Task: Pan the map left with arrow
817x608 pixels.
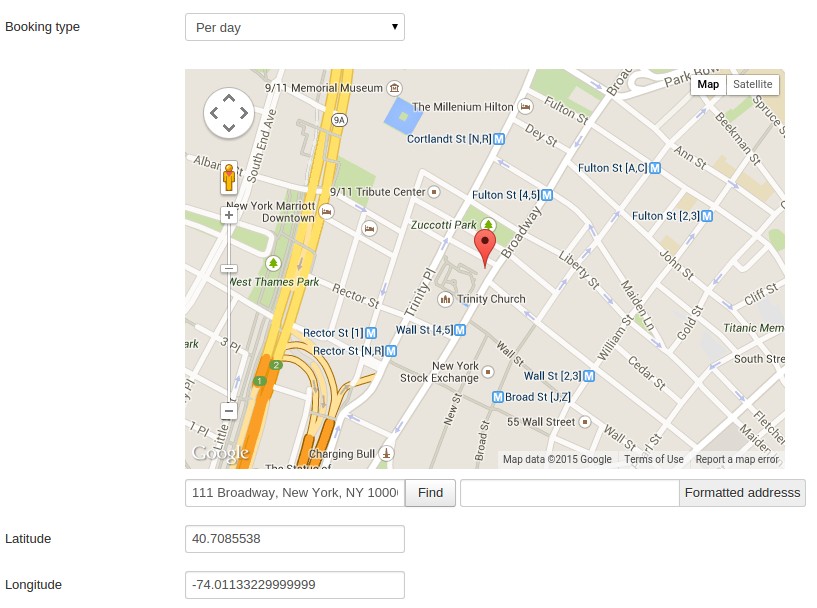Action: [214, 113]
